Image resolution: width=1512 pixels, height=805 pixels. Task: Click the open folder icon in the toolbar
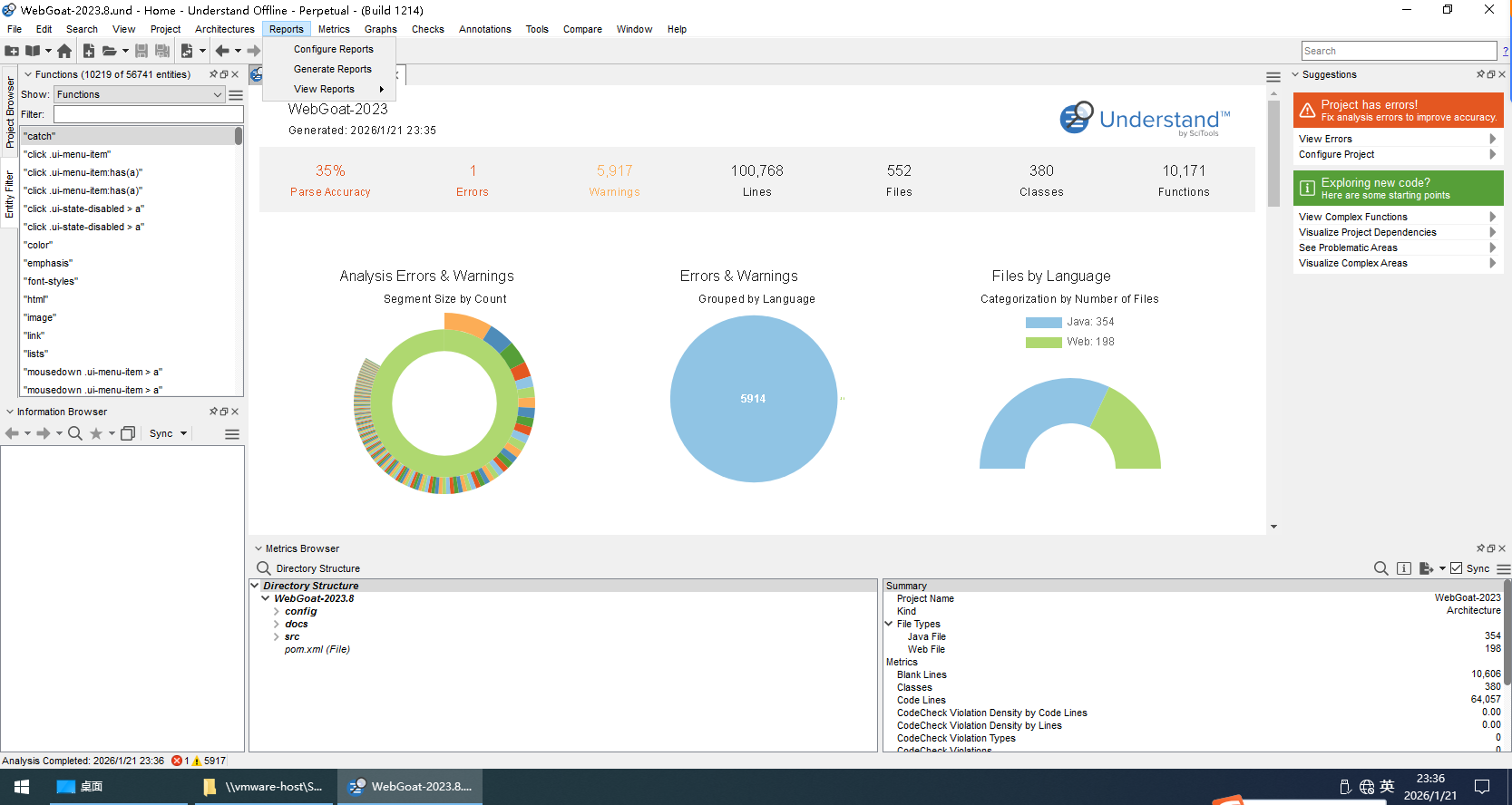(x=109, y=51)
